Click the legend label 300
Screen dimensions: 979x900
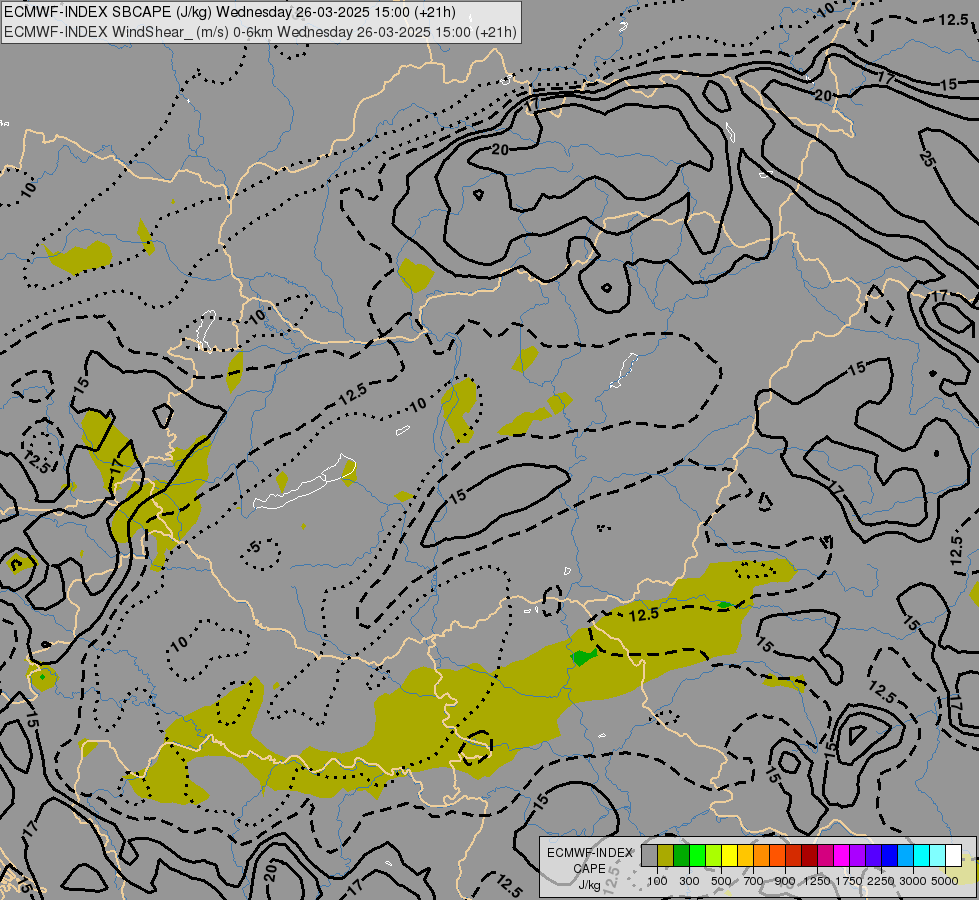coord(689,881)
